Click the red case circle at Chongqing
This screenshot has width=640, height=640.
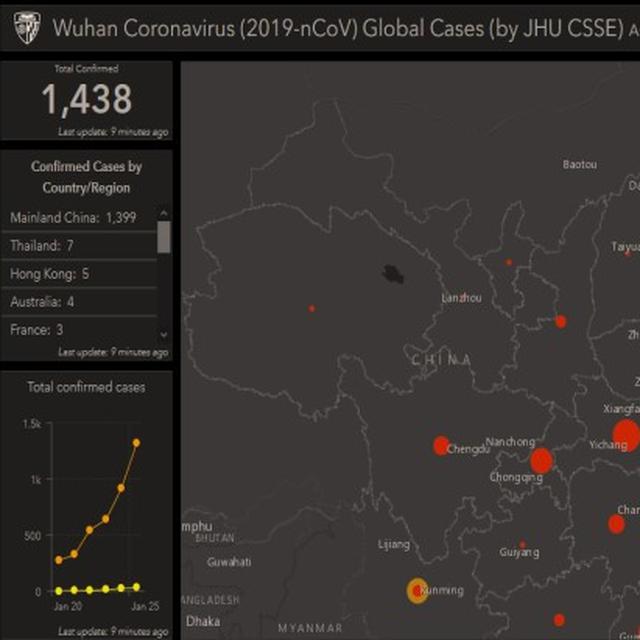pyautogui.click(x=542, y=460)
